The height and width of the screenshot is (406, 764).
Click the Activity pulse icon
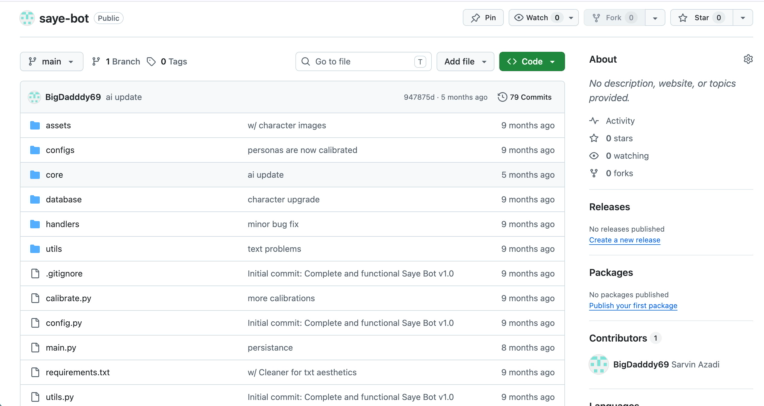(593, 121)
